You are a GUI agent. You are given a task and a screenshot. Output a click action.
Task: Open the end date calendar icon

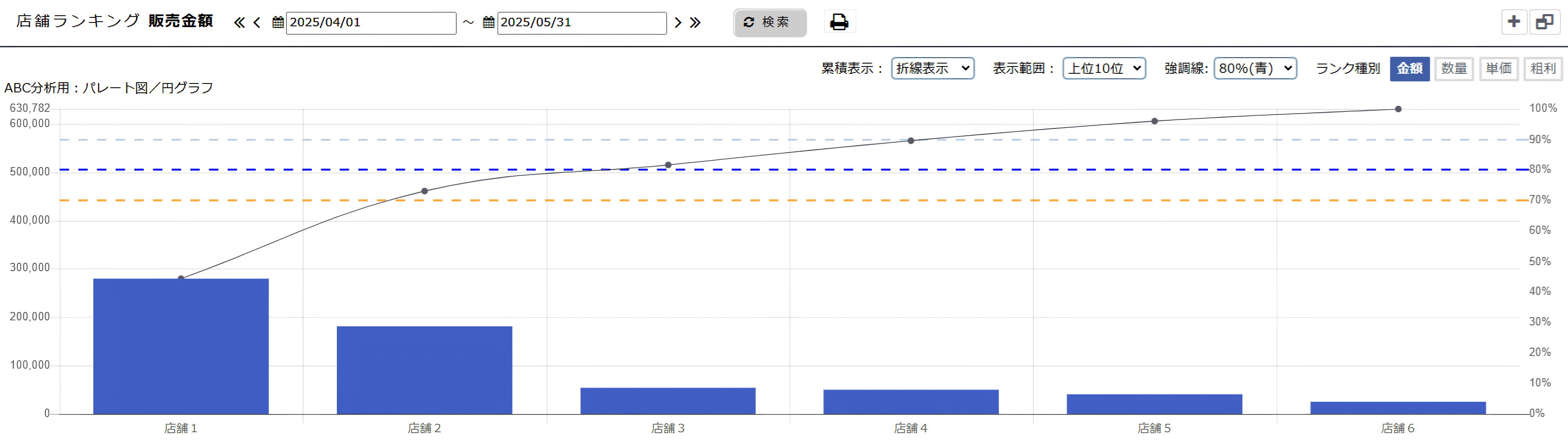tap(488, 23)
